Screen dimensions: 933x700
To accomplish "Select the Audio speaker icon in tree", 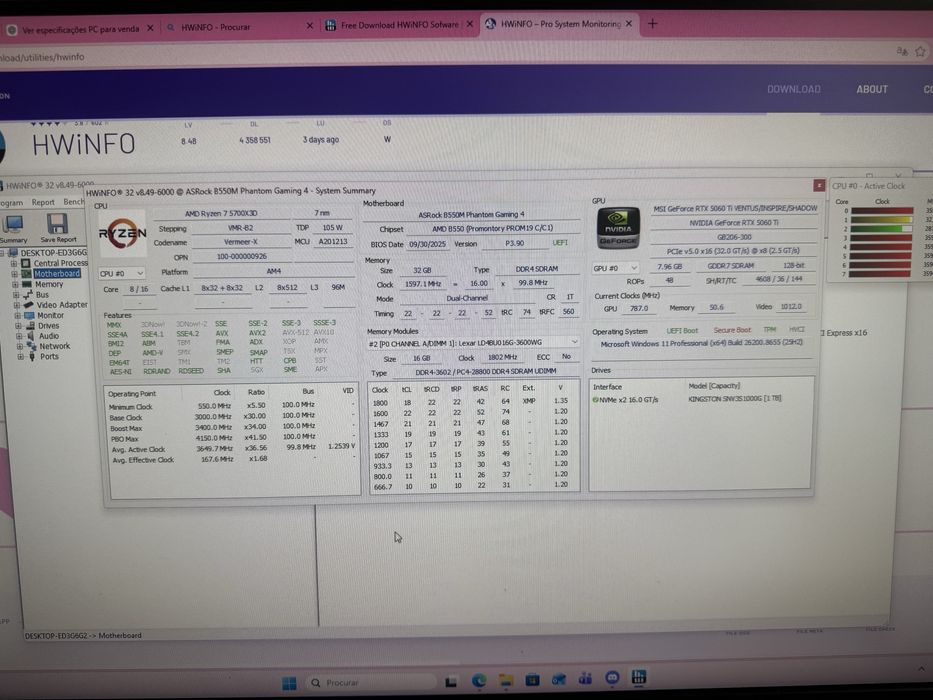I will coord(30,336).
